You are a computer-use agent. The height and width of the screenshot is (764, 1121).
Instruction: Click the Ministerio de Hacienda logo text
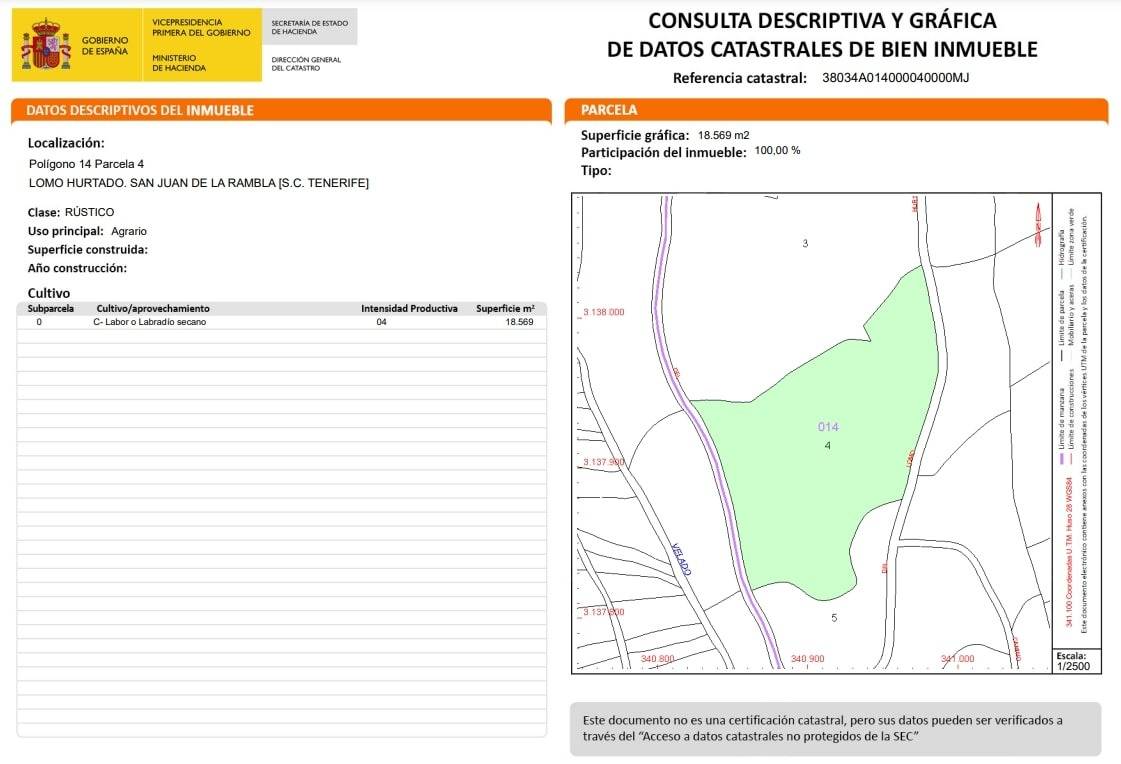point(179,63)
